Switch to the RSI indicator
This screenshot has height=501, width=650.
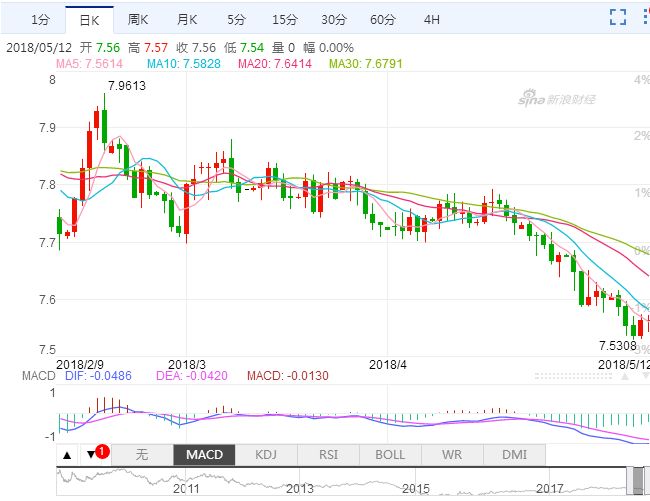coord(328,455)
